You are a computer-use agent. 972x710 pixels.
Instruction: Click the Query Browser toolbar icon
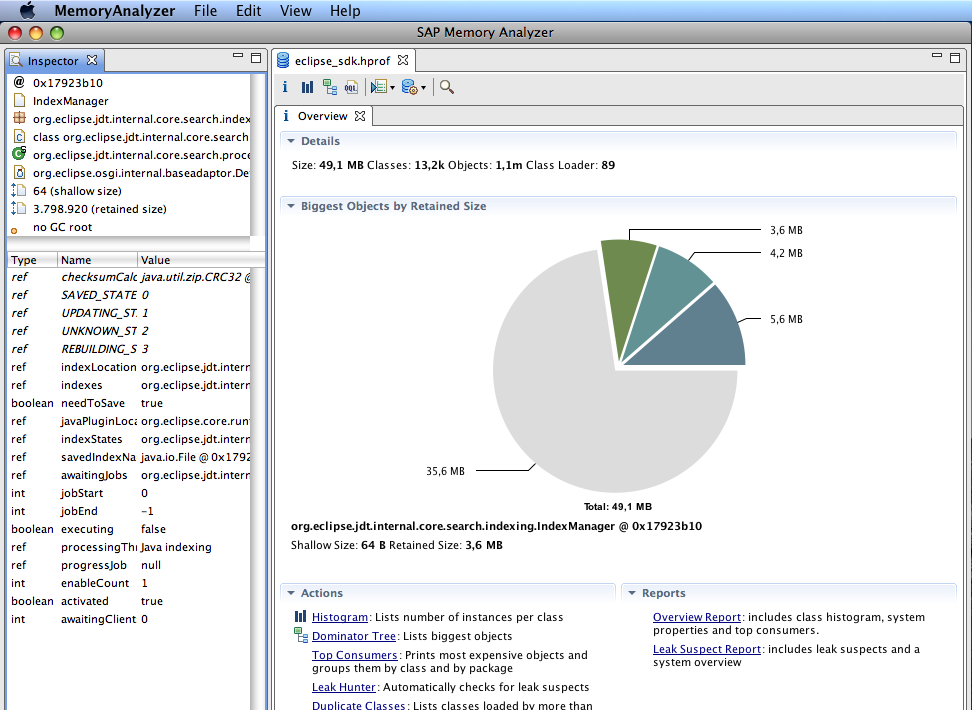click(379, 87)
